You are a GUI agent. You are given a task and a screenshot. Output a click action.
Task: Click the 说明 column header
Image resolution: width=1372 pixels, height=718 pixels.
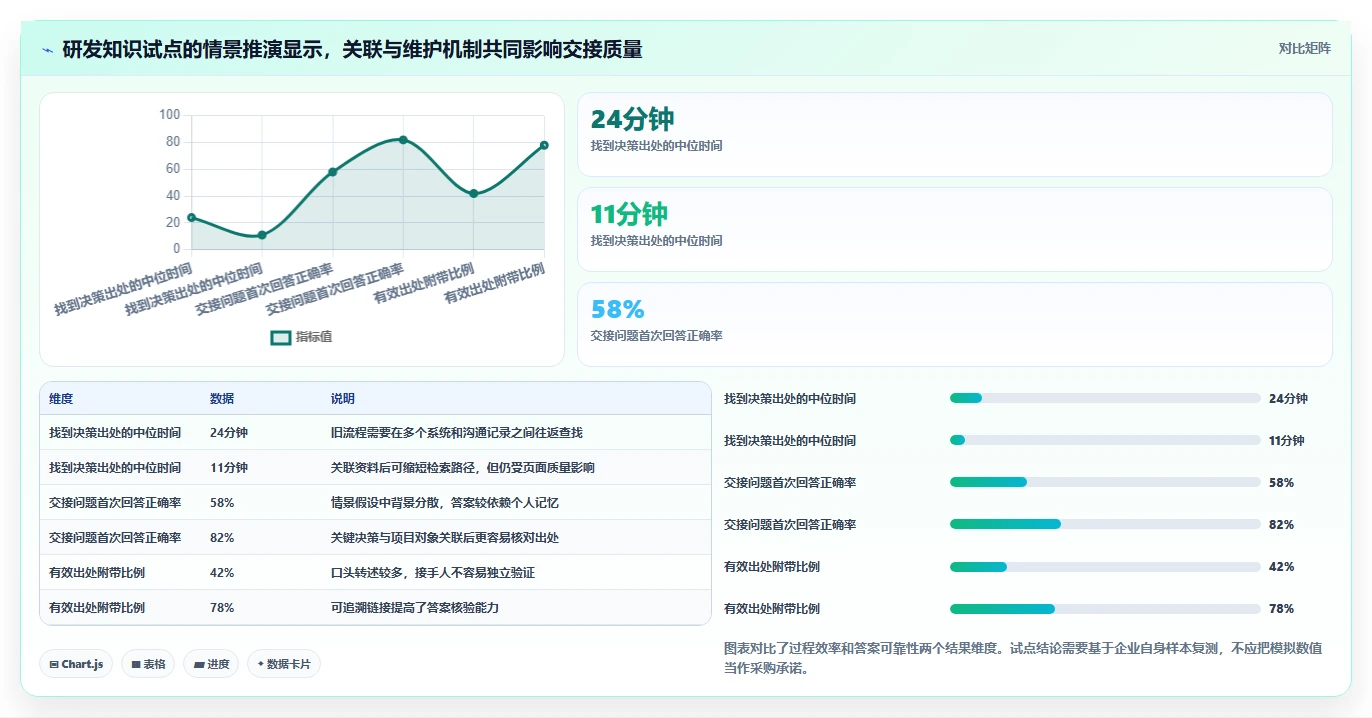pyautogui.click(x=343, y=399)
